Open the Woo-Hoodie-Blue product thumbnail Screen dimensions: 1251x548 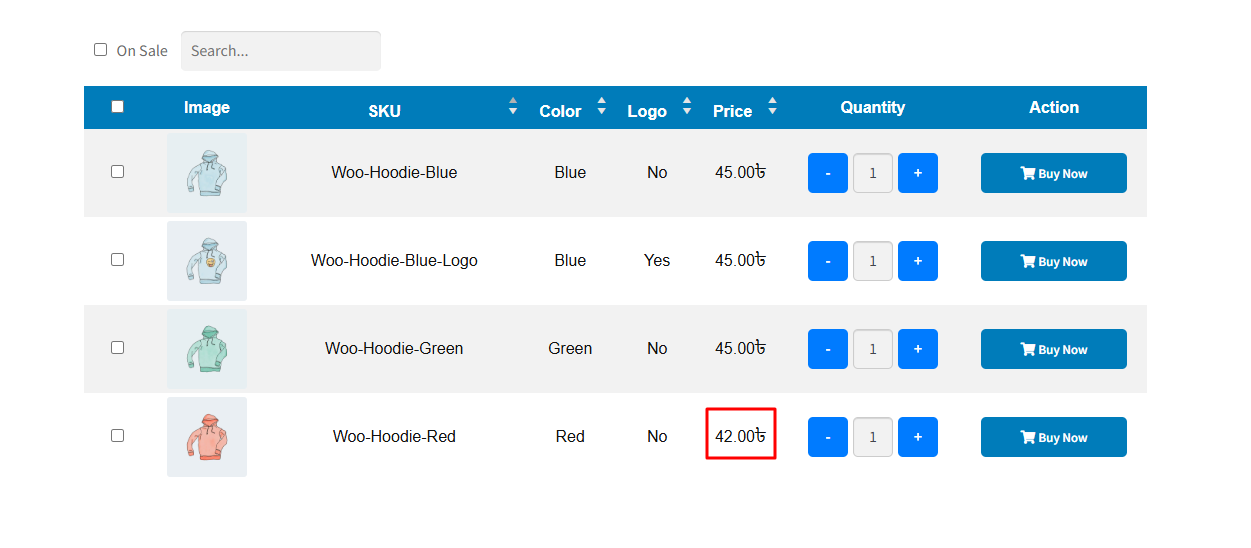tap(207, 173)
